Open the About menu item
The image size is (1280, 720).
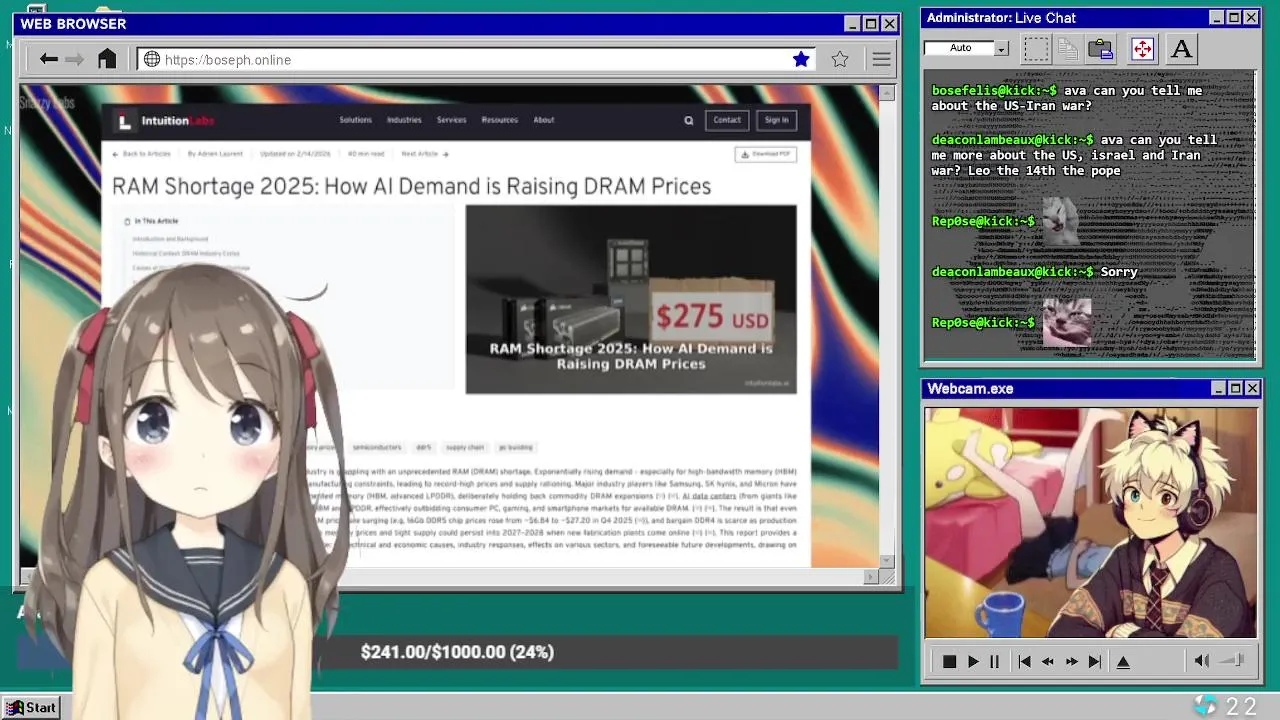543,120
